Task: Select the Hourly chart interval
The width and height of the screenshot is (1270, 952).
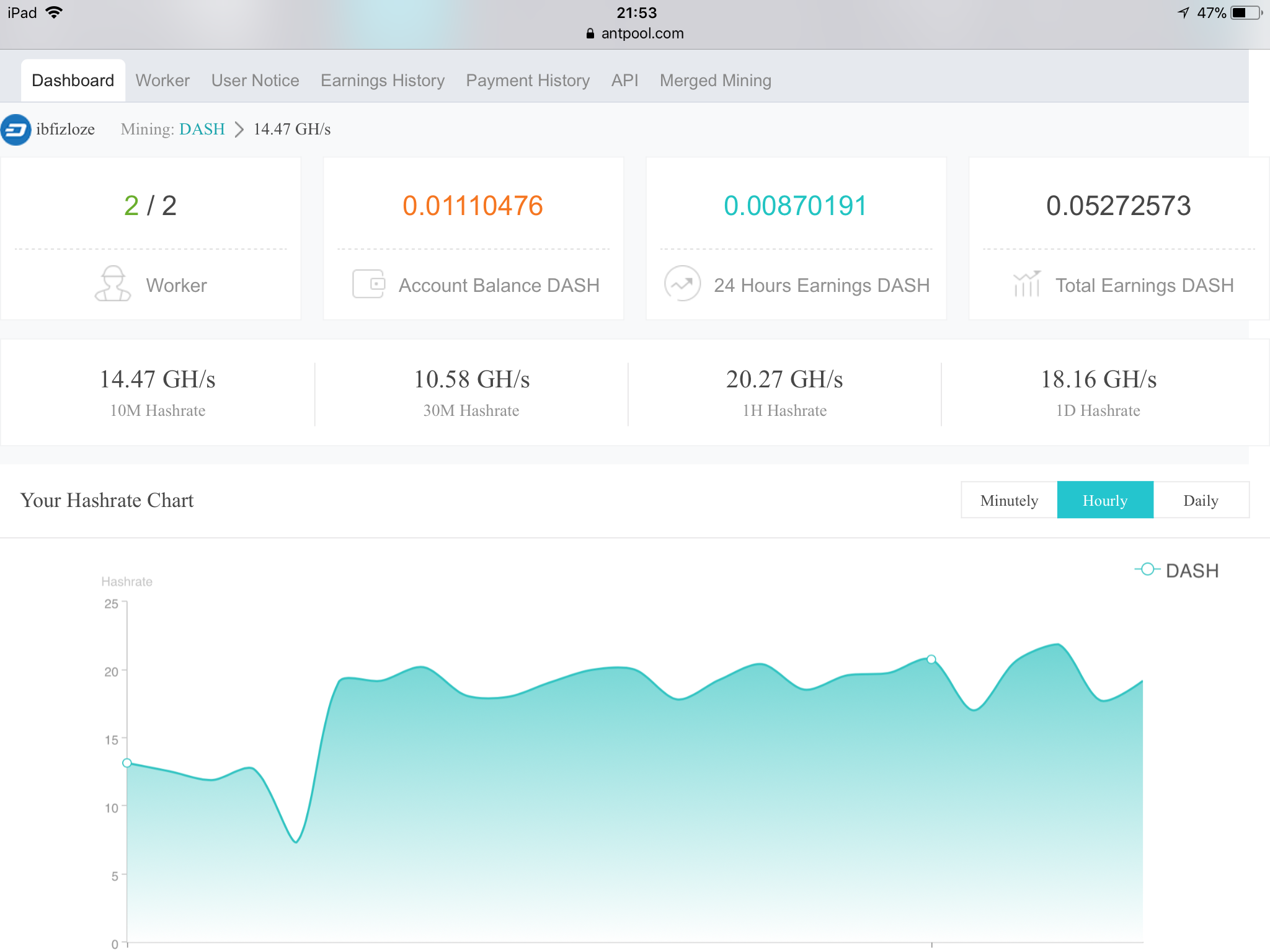Action: (1105, 500)
